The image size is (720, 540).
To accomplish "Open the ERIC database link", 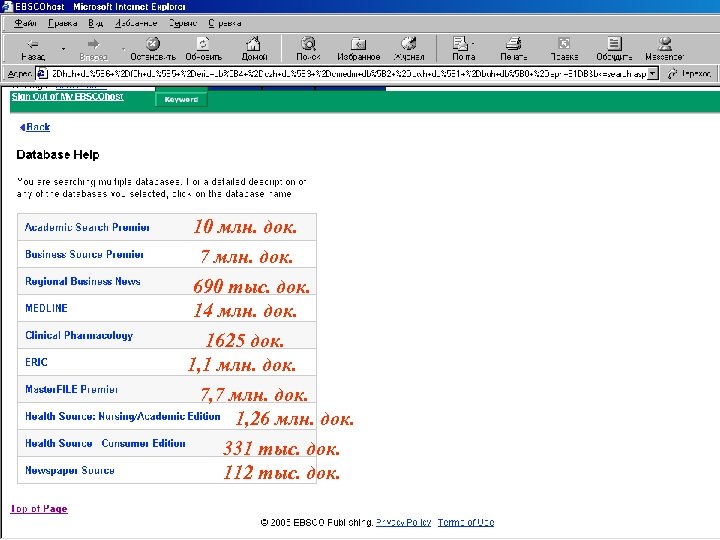I will (36, 362).
